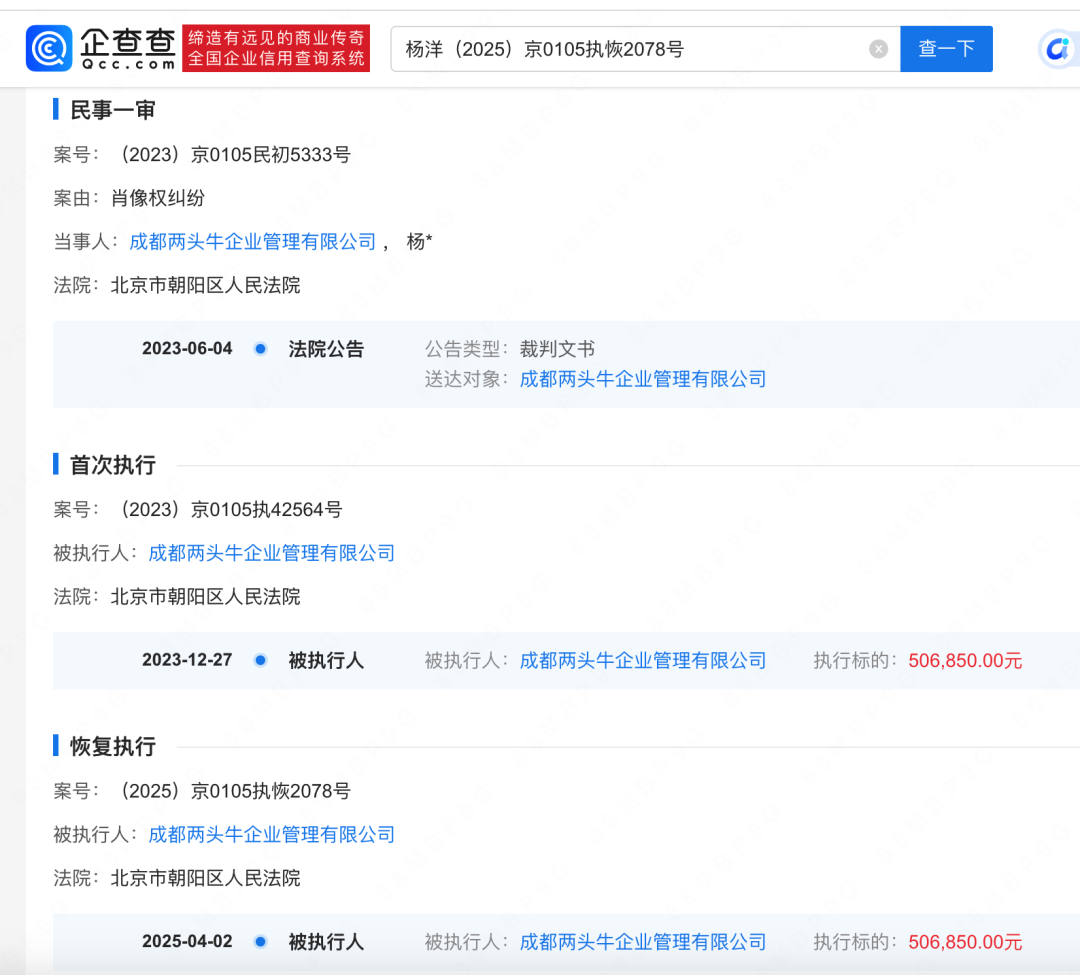1080x975 pixels.
Task: Click the blue timeline dot beside 2025-04-02
Action: pos(260,941)
